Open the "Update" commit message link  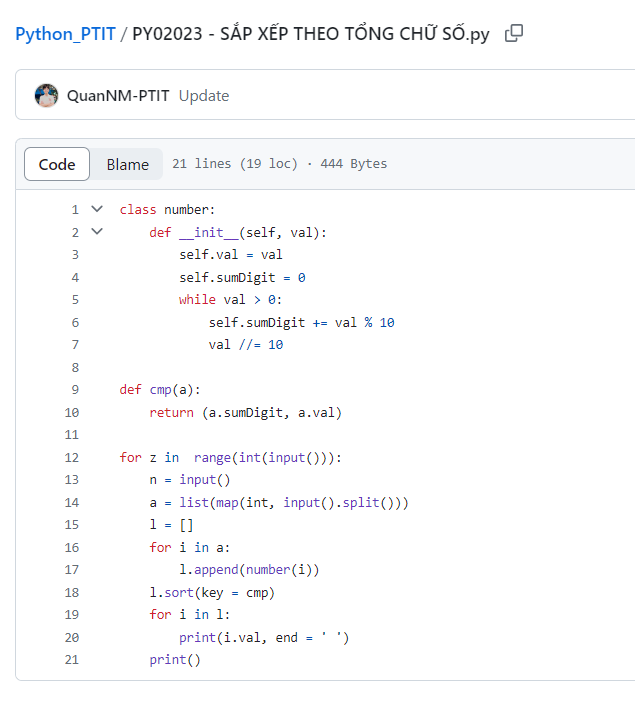[204, 96]
